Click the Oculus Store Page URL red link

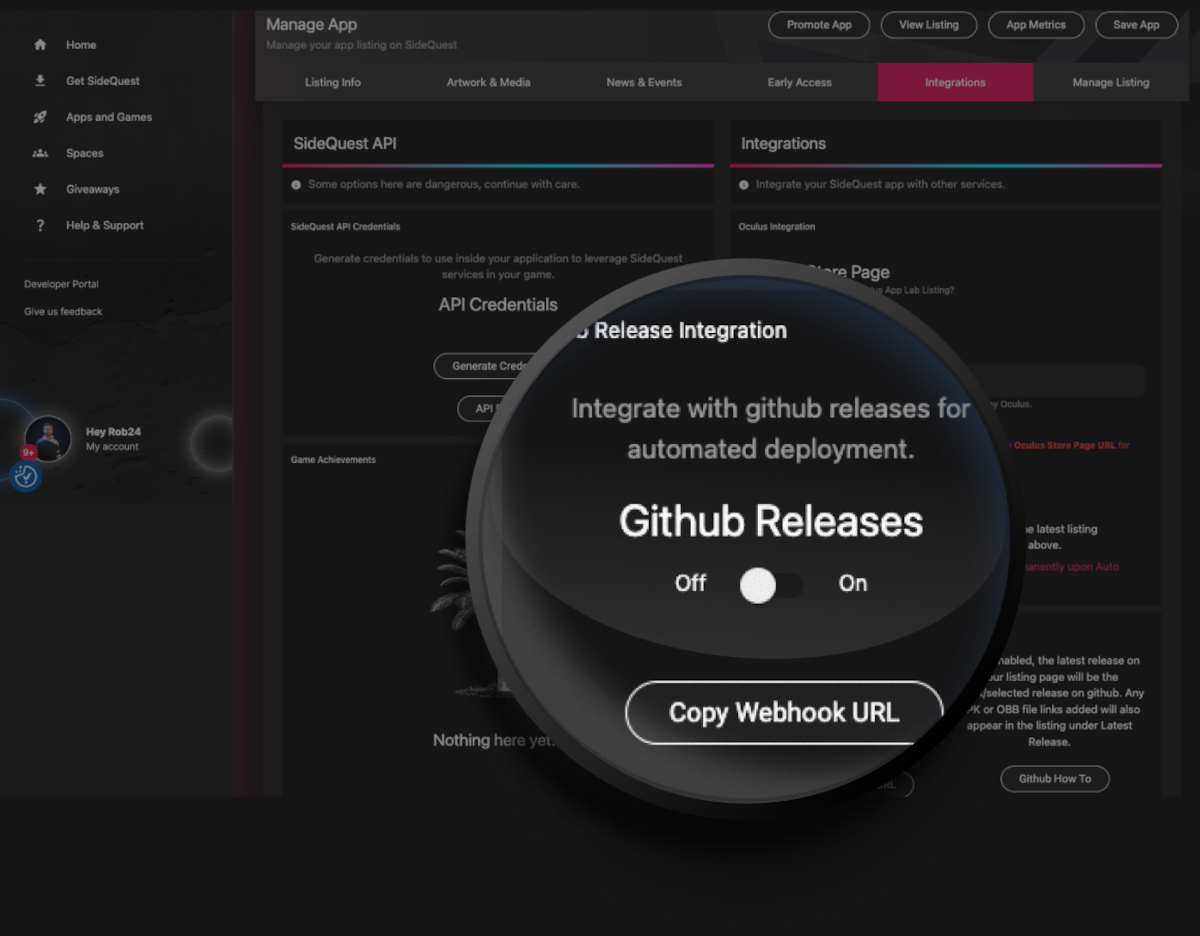[1065, 445]
